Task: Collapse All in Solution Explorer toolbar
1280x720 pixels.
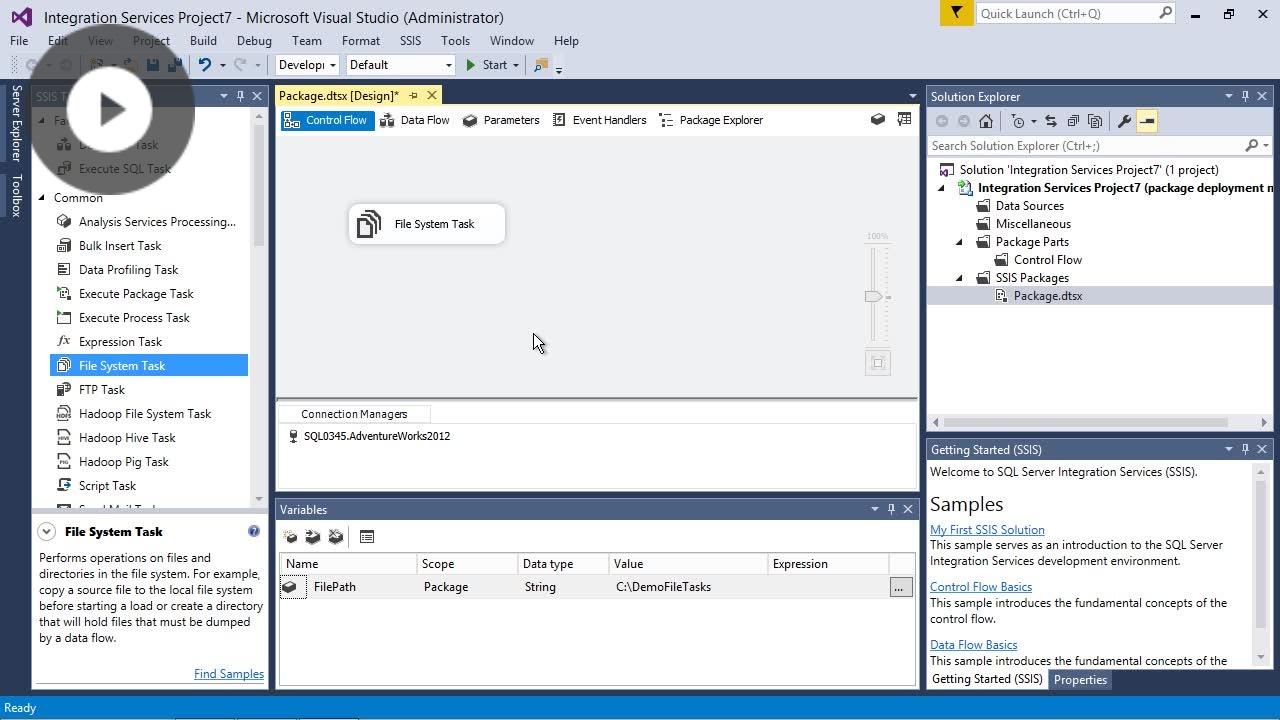Action: point(1073,121)
